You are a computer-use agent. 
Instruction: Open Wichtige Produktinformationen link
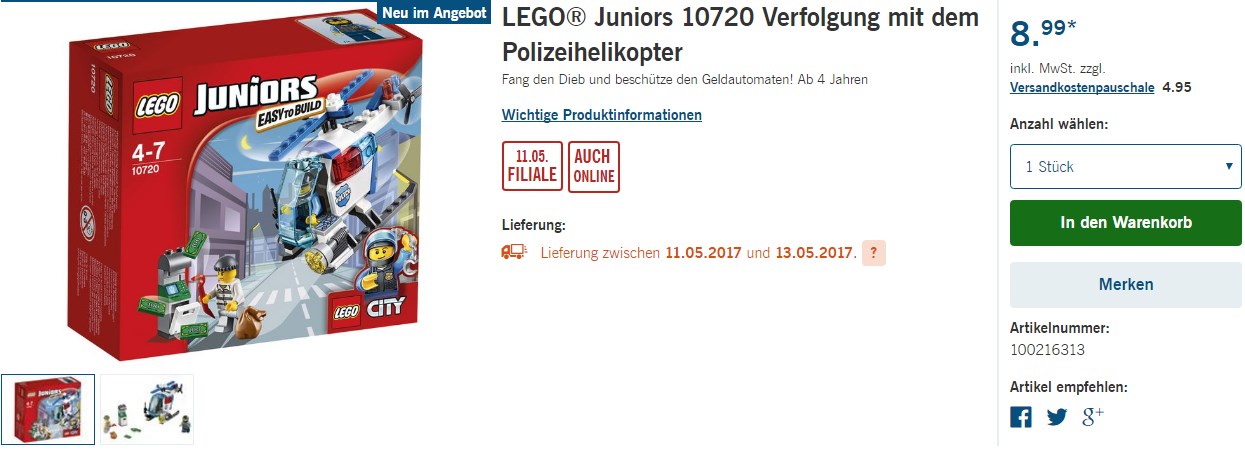click(602, 115)
